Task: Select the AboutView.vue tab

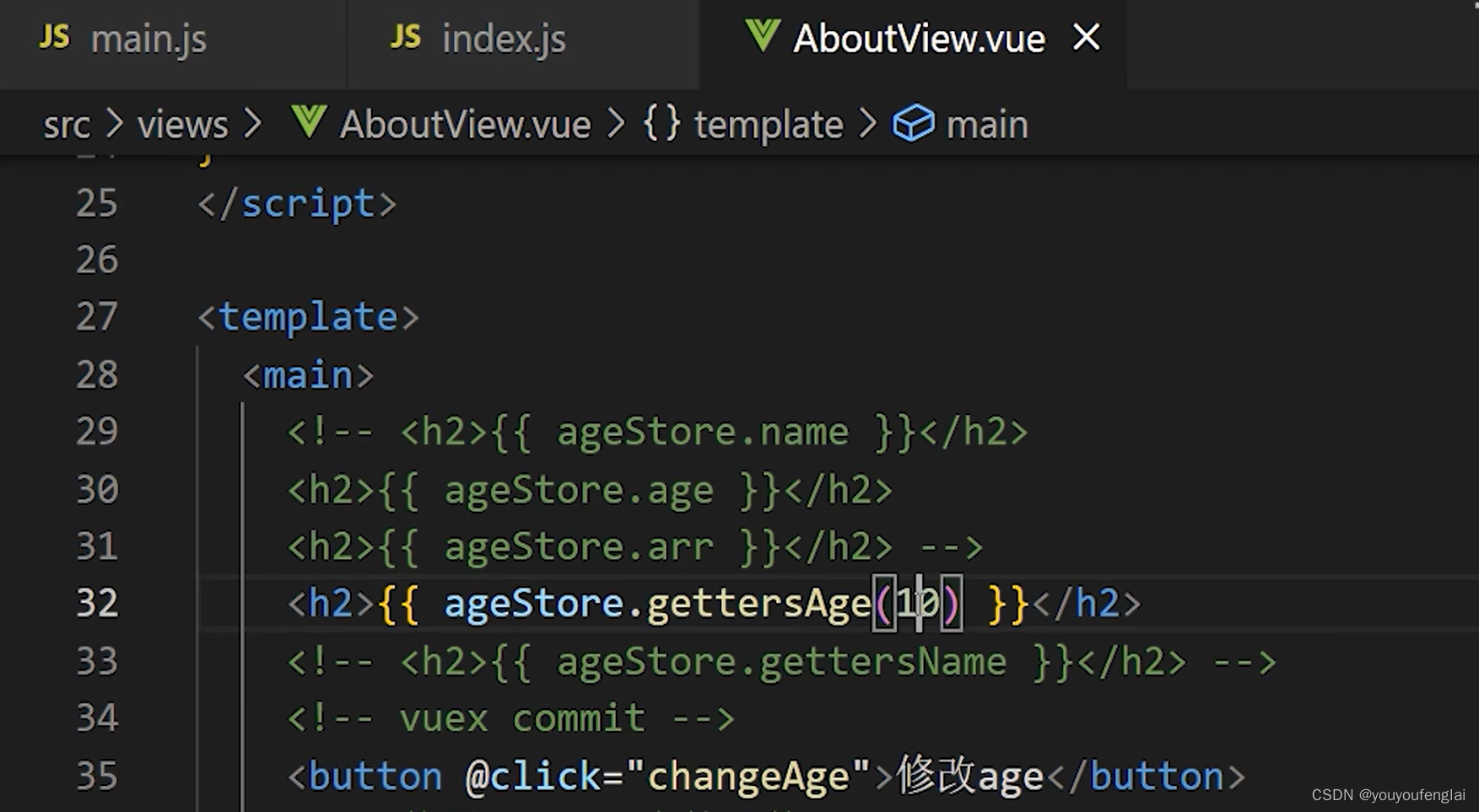Action: (918, 40)
